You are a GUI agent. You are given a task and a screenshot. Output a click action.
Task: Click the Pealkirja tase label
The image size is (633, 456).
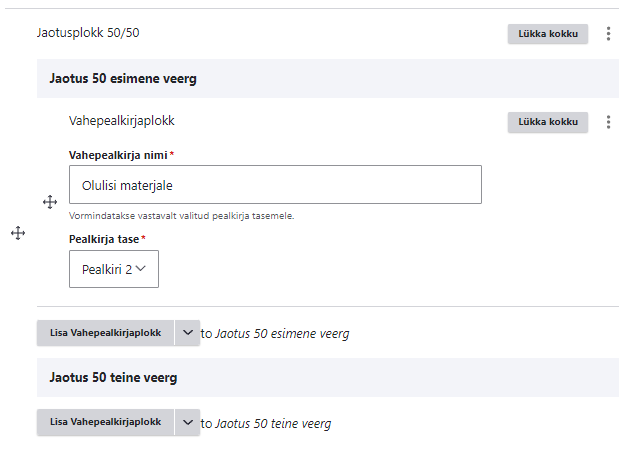tap(104, 239)
